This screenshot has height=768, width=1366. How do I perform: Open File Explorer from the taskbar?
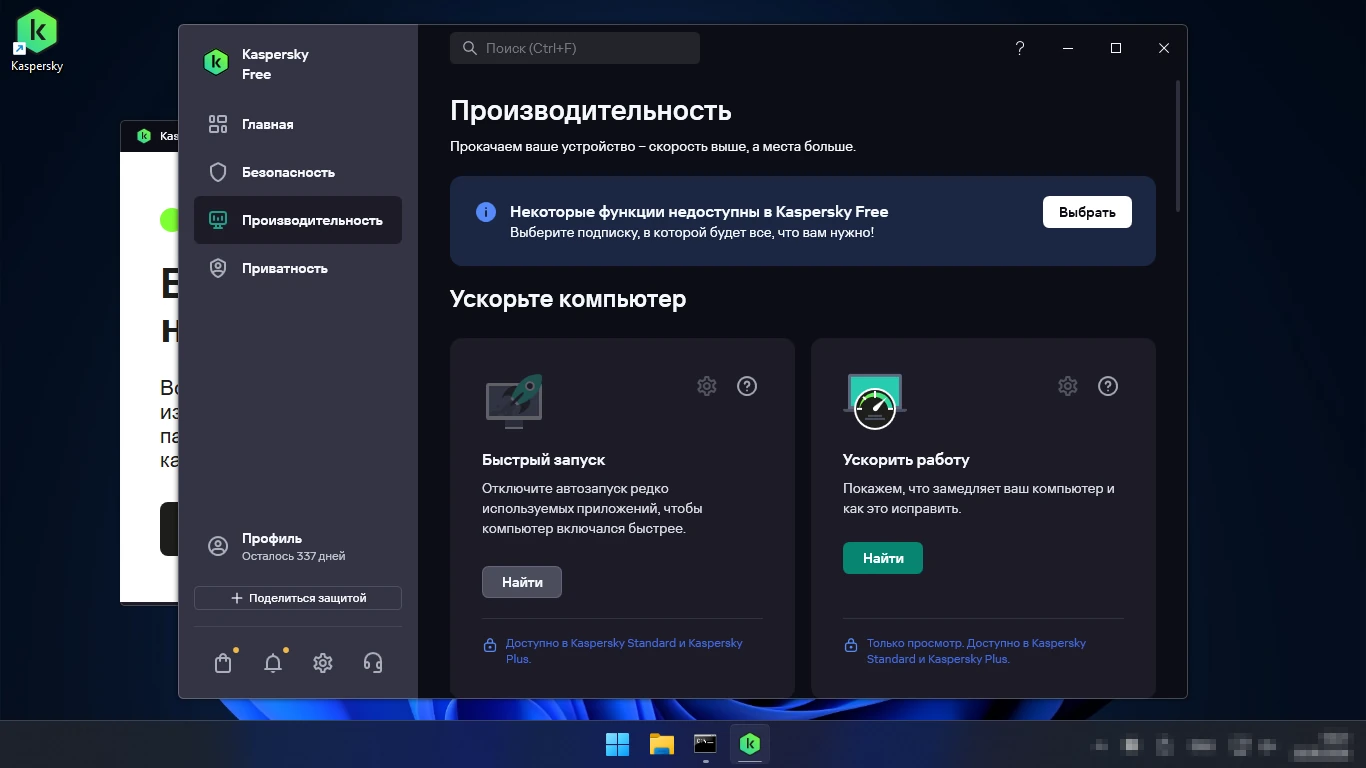point(661,744)
